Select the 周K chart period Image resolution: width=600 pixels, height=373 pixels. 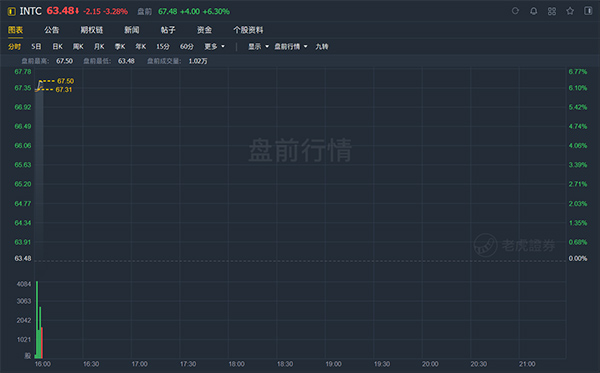point(78,46)
